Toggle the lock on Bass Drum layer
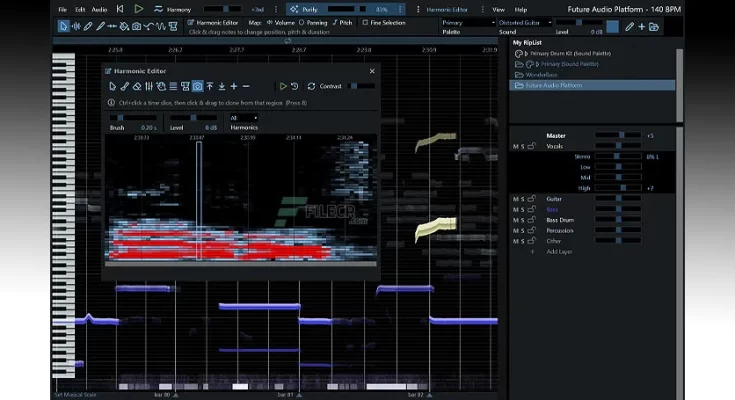 click(x=532, y=220)
